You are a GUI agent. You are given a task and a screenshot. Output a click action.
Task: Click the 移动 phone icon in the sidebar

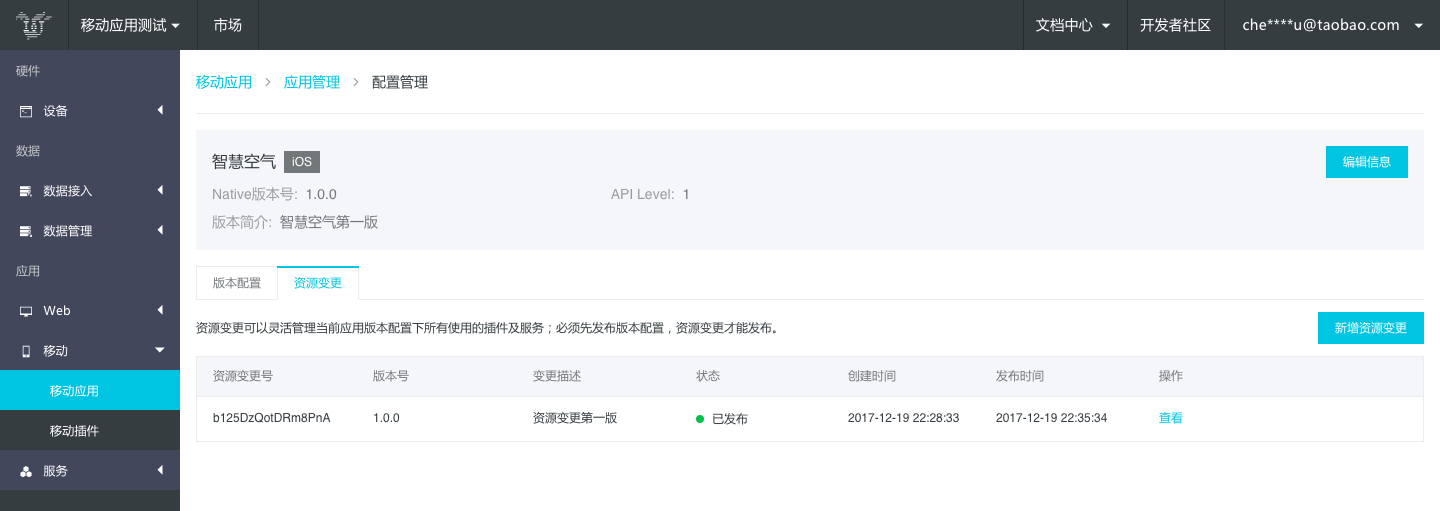coord(26,351)
